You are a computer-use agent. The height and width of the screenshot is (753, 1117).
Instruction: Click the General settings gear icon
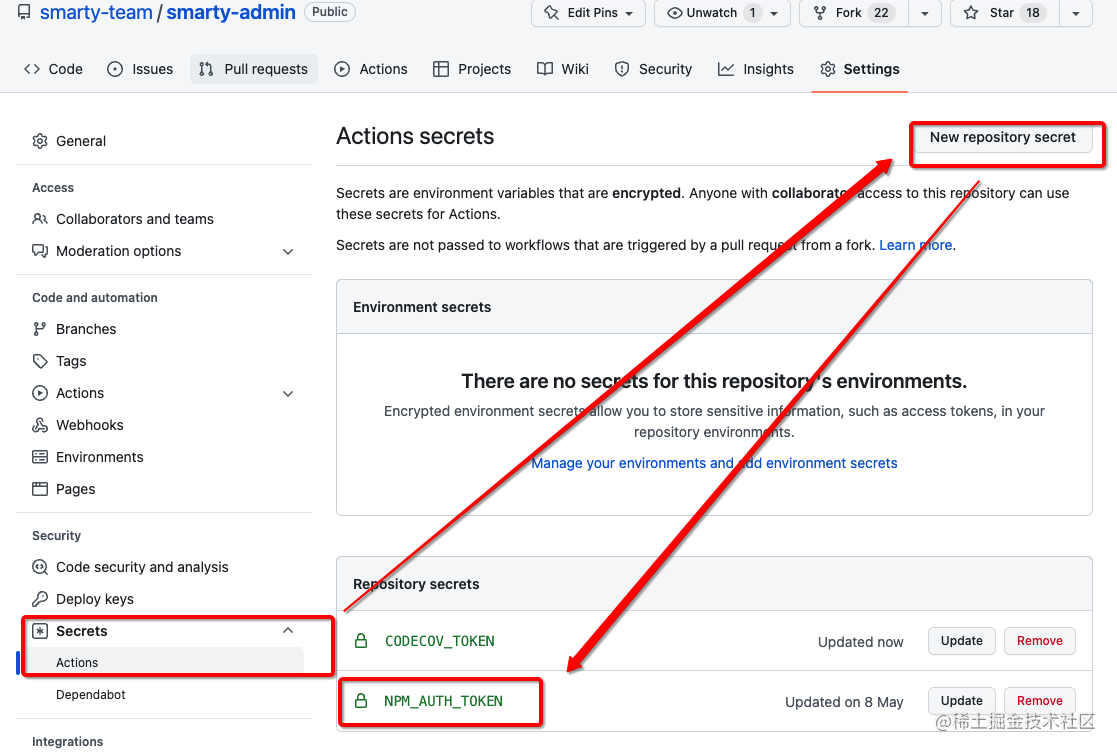(40, 141)
